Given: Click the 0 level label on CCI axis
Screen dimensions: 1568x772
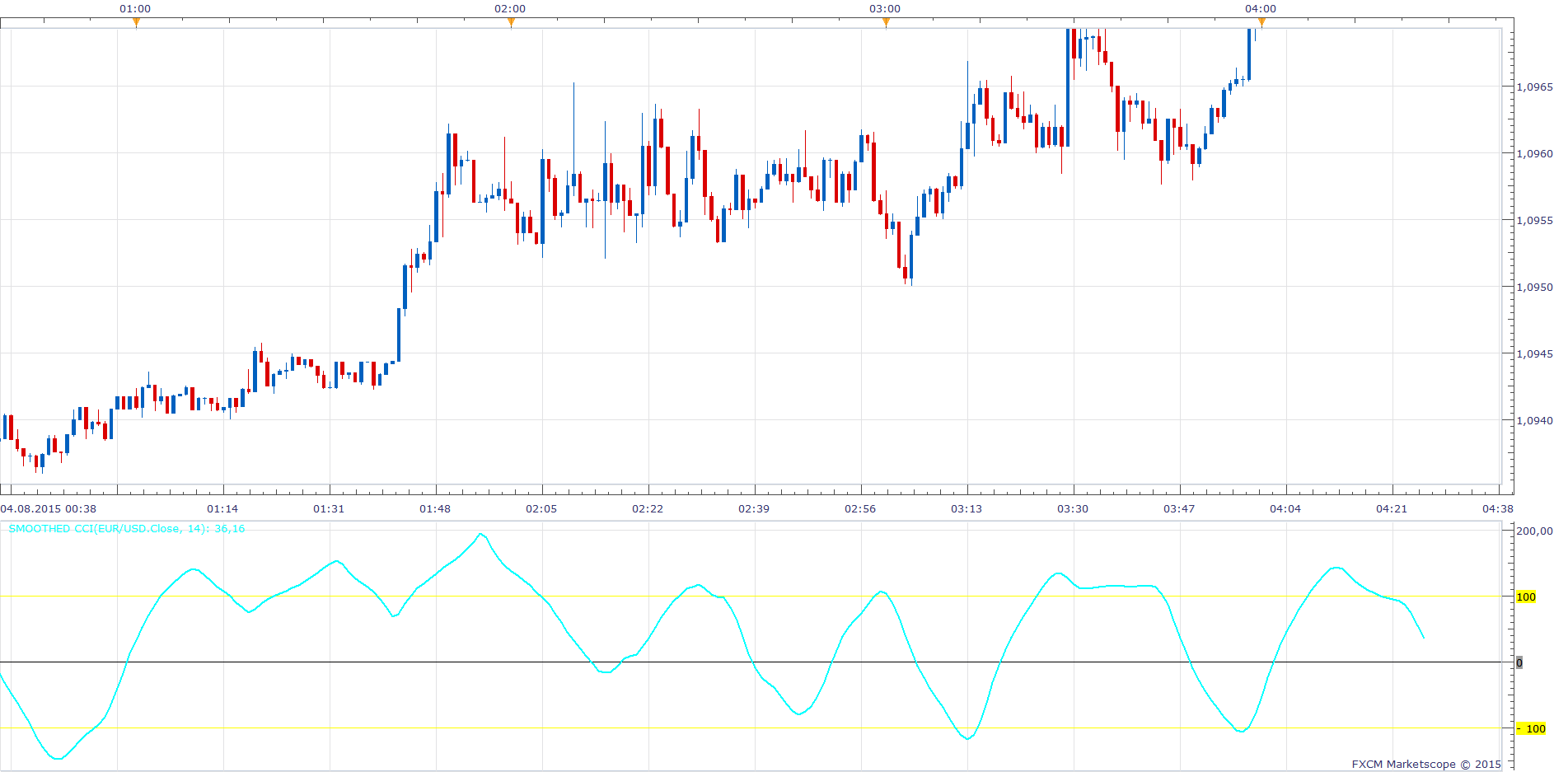Looking at the screenshot, I should [x=1519, y=662].
